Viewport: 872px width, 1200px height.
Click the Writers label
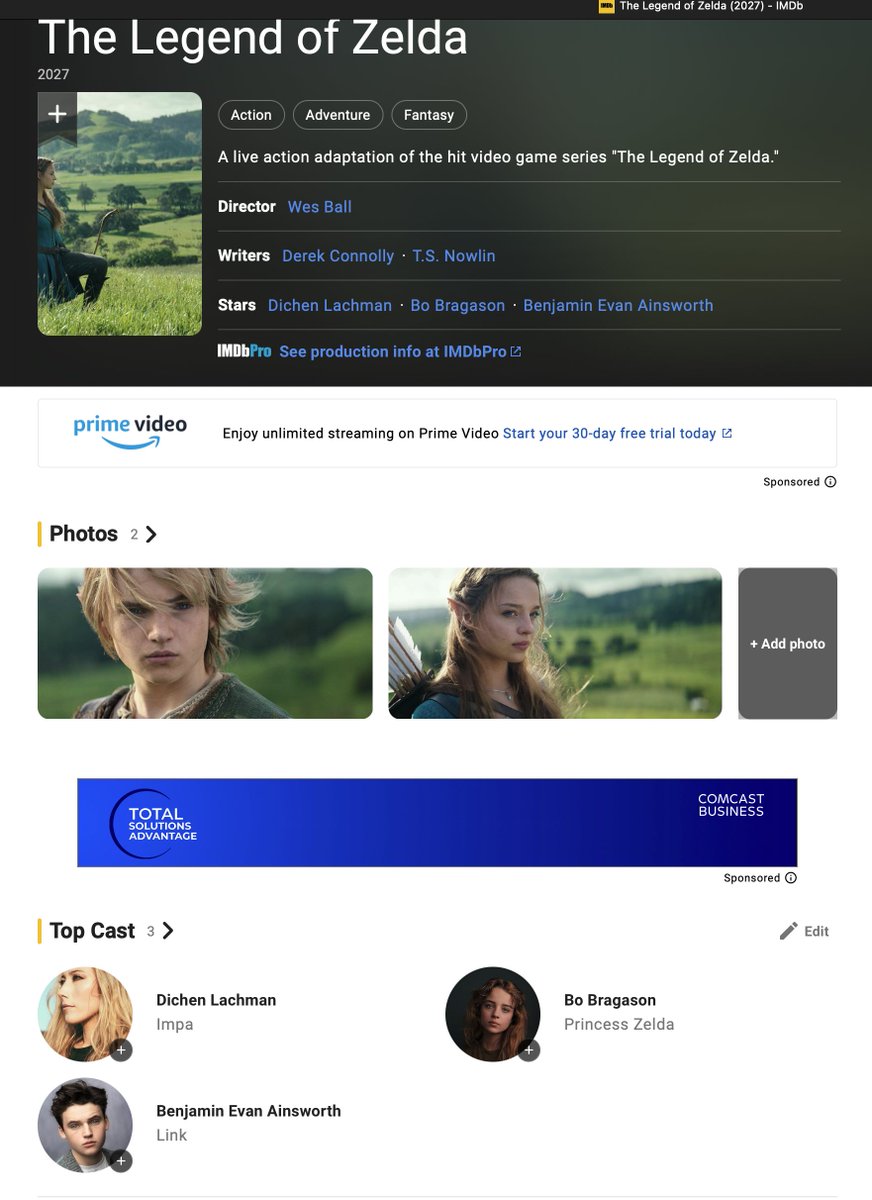(x=244, y=256)
